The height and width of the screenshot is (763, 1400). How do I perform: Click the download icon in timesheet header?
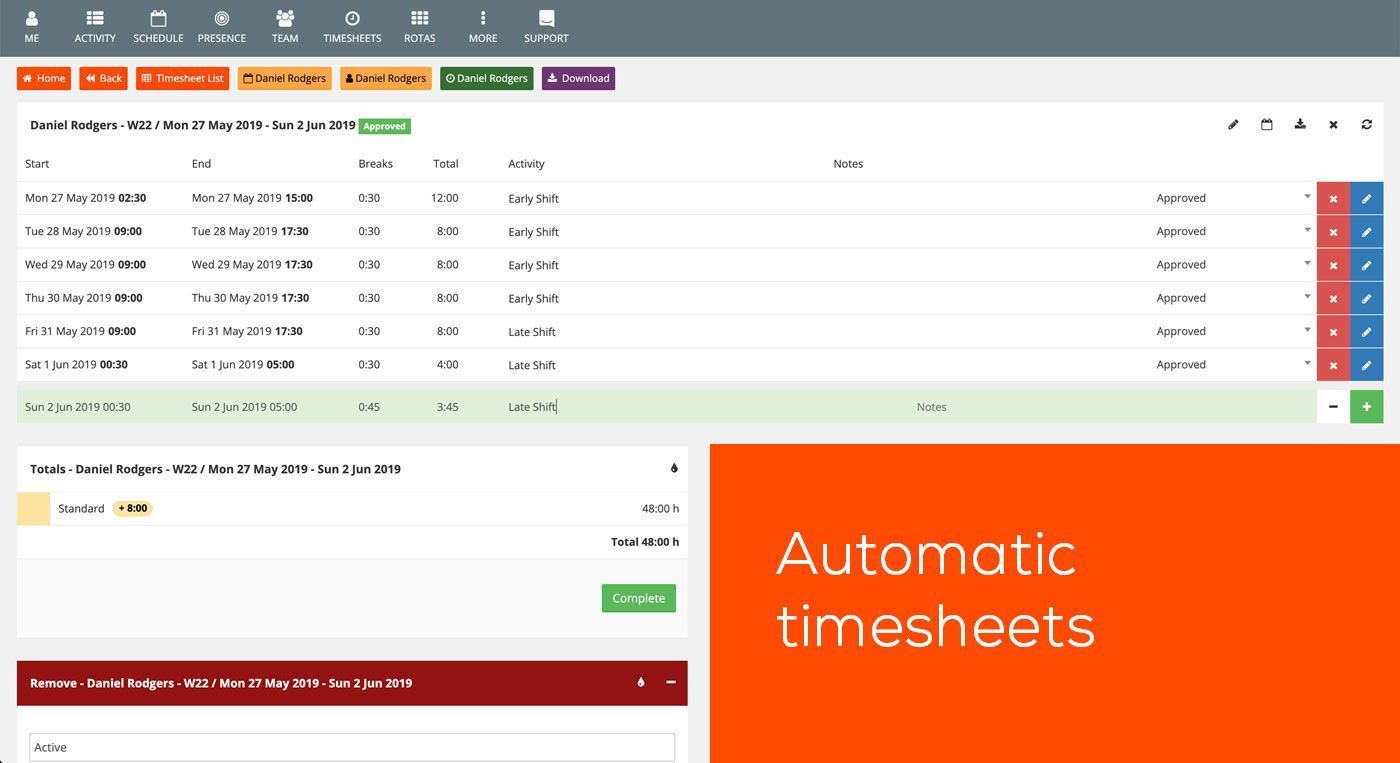pos(1300,125)
